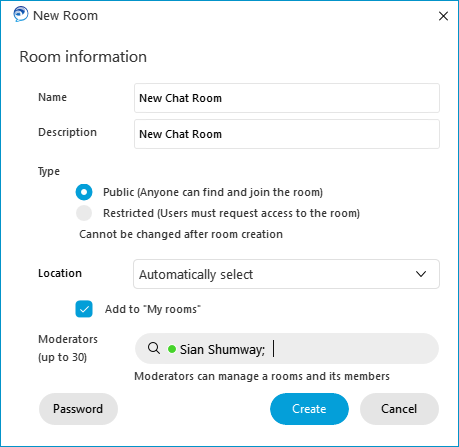Click into the Description input field
Image resolution: width=459 pixels, height=447 pixels.
(x=287, y=134)
